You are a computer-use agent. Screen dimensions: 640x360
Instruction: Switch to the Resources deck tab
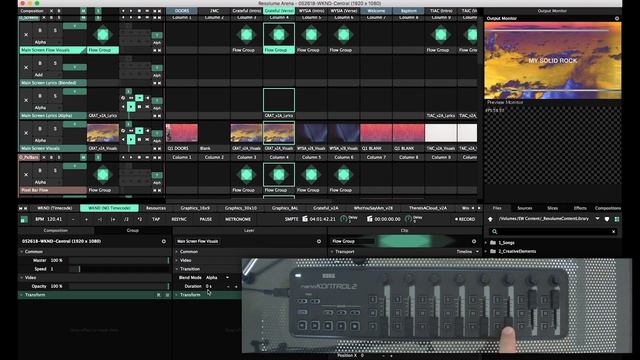(x=156, y=208)
